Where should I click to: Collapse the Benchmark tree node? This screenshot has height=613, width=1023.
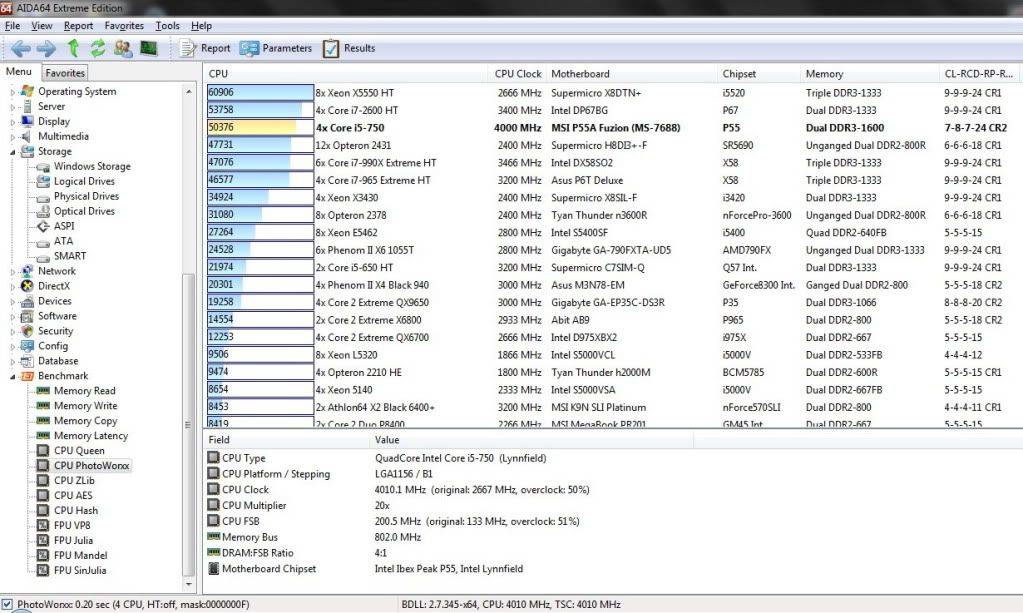[12, 377]
